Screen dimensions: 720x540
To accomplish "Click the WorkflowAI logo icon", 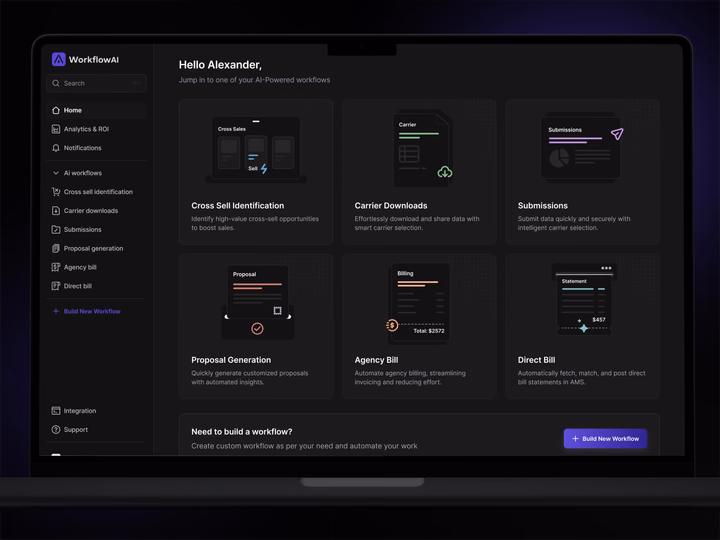I will (x=58, y=59).
